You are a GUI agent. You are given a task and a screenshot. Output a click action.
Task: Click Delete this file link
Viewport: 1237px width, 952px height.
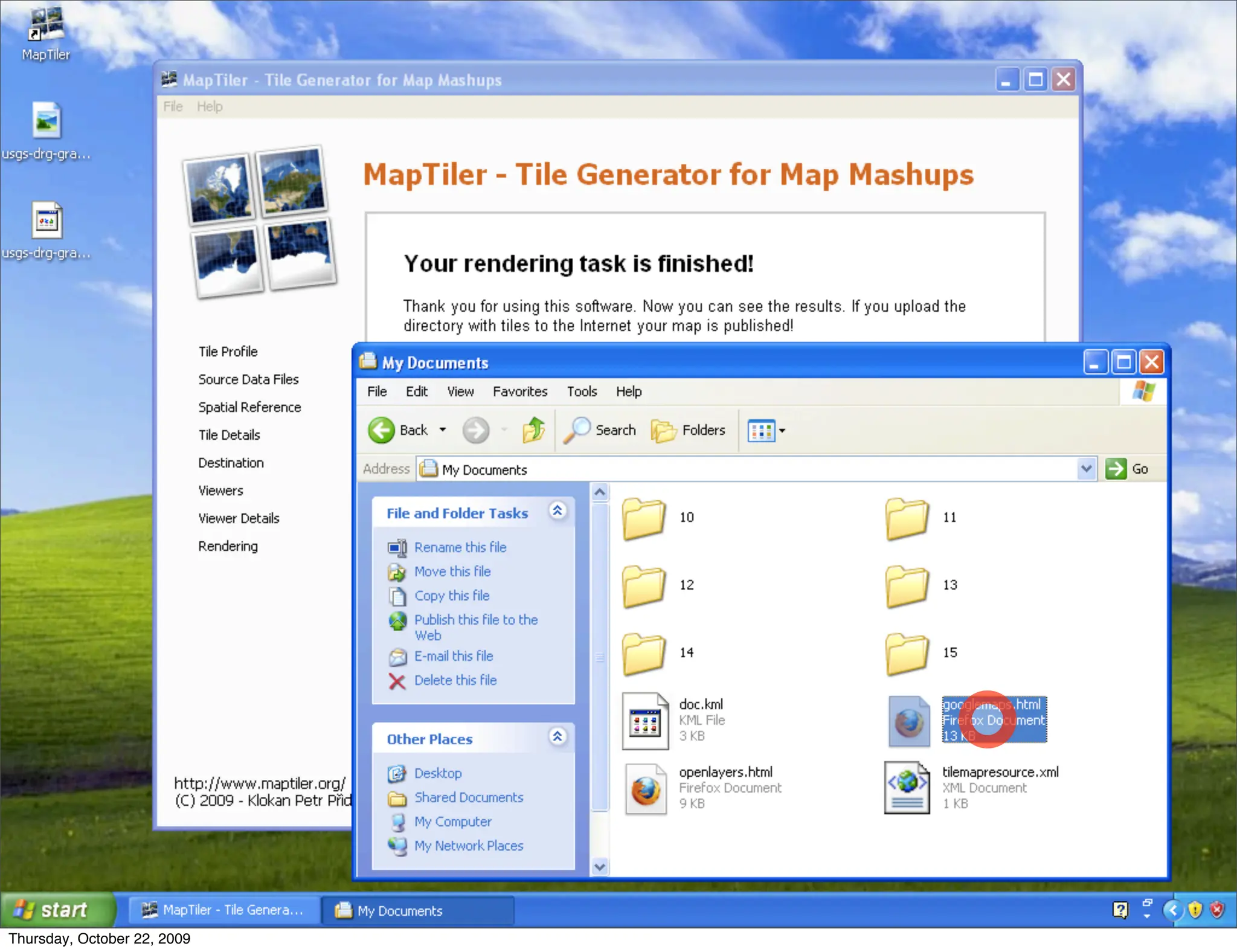point(455,680)
